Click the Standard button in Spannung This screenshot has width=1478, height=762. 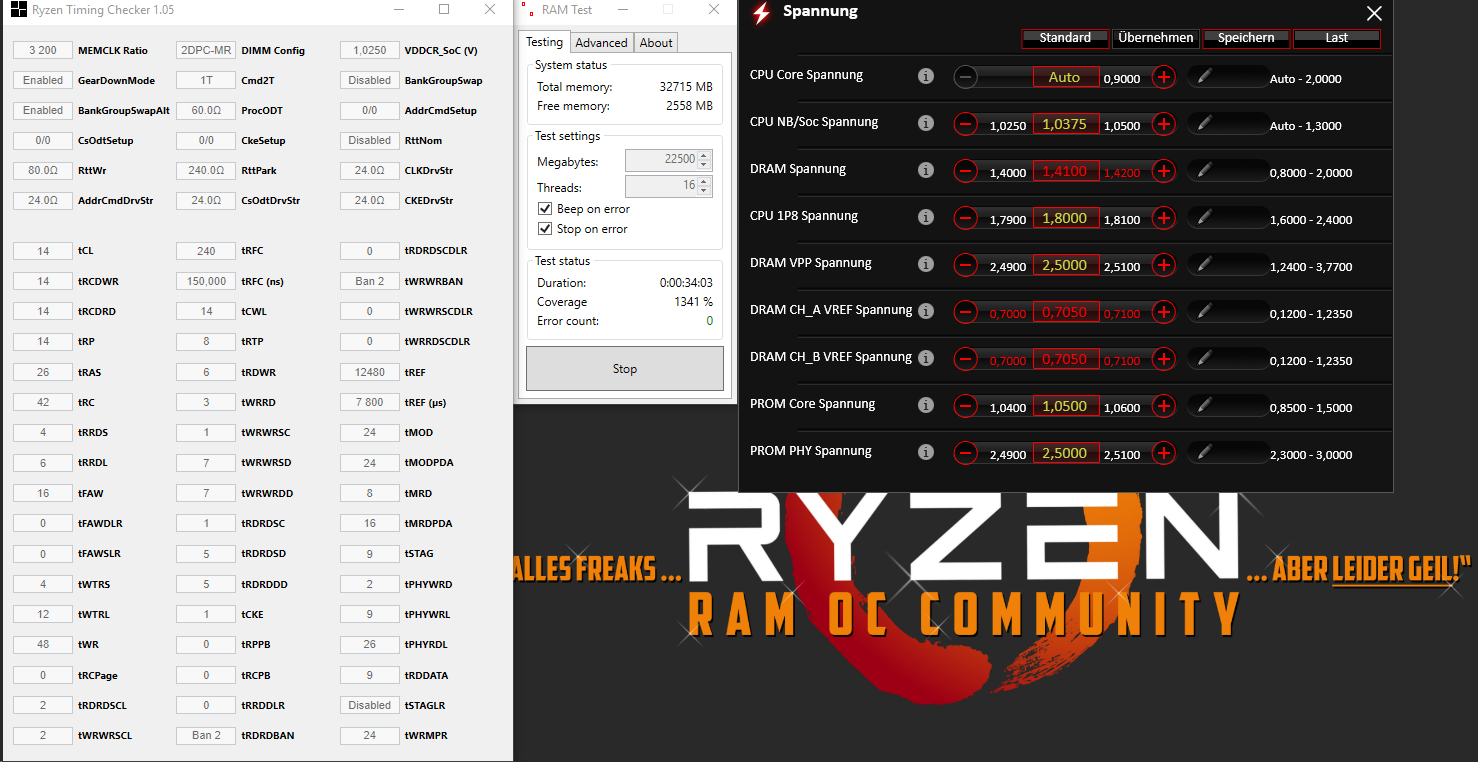pos(1065,38)
